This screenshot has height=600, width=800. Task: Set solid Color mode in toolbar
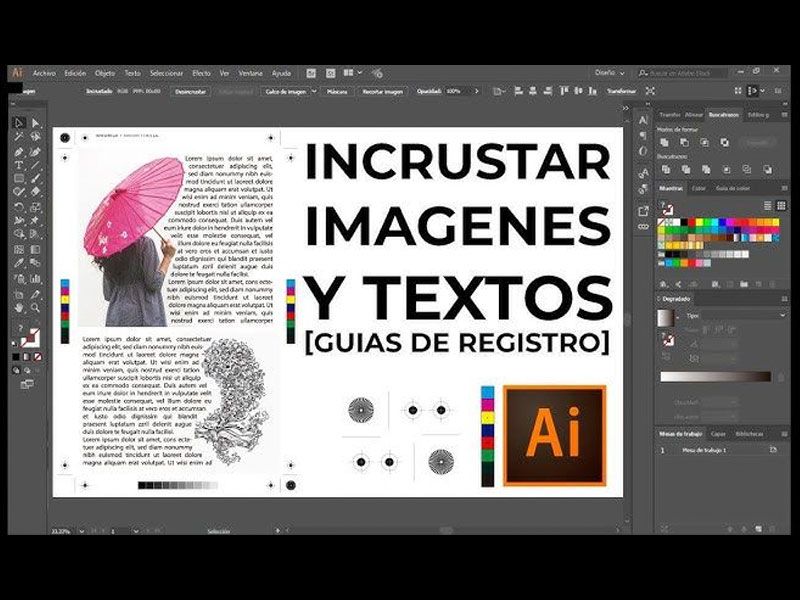[x=16, y=357]
